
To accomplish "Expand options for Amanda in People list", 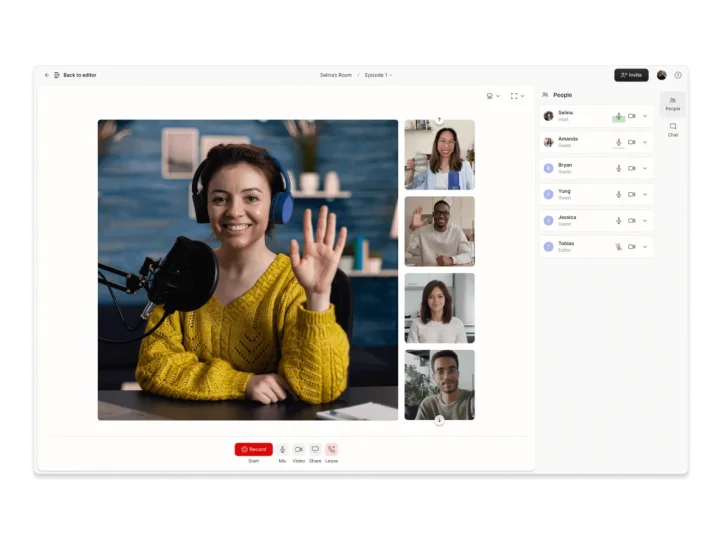I will [645, 142].
